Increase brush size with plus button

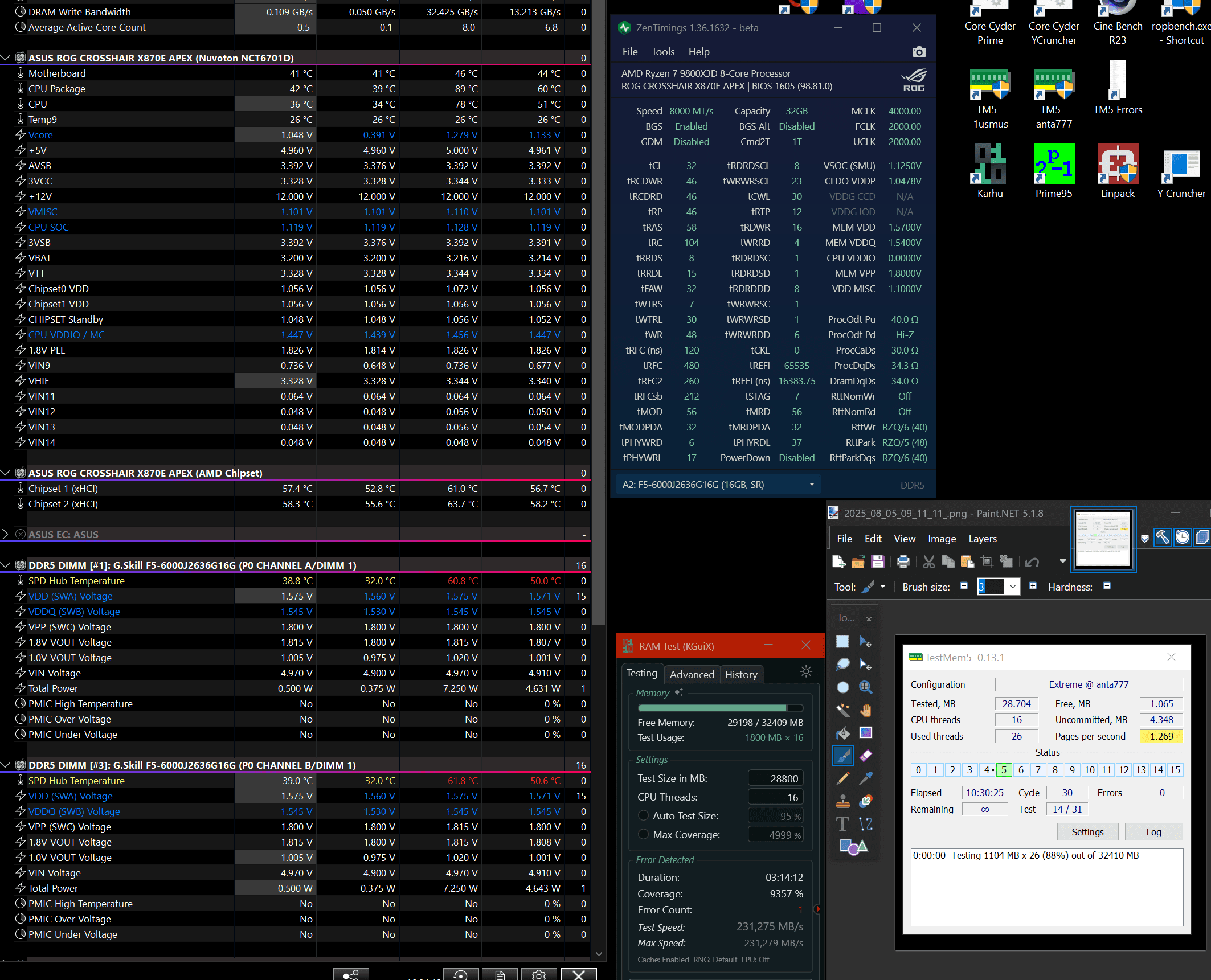[x=1033, y=586]
